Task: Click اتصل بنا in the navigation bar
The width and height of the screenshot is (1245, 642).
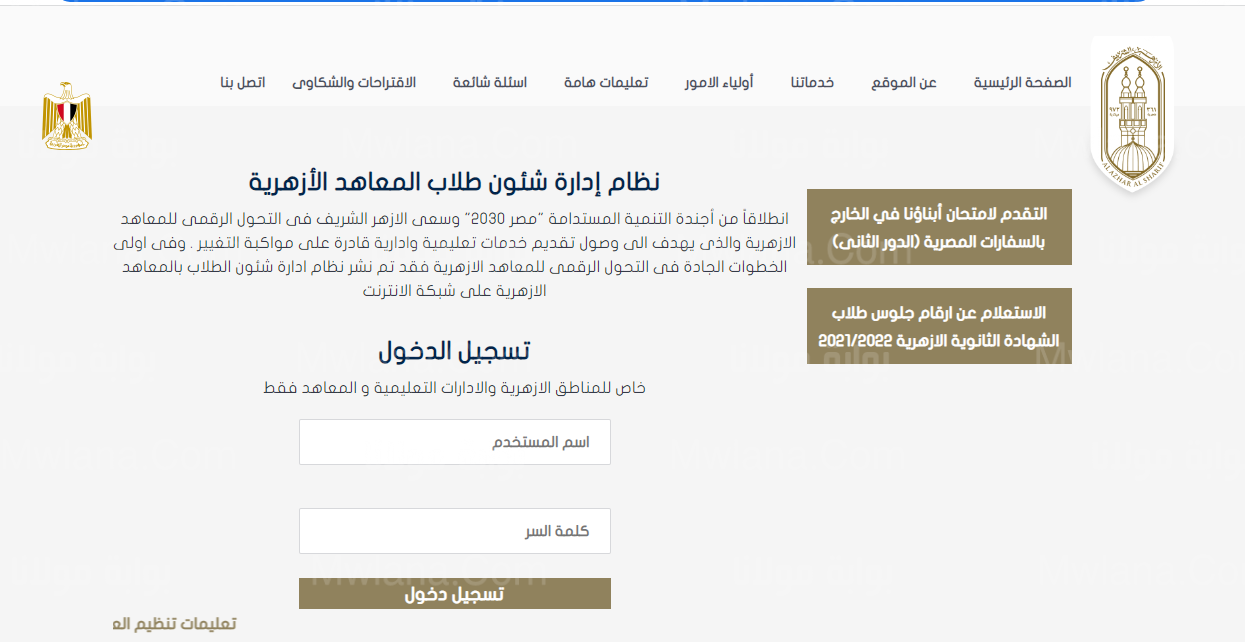Action: [243, 82]
